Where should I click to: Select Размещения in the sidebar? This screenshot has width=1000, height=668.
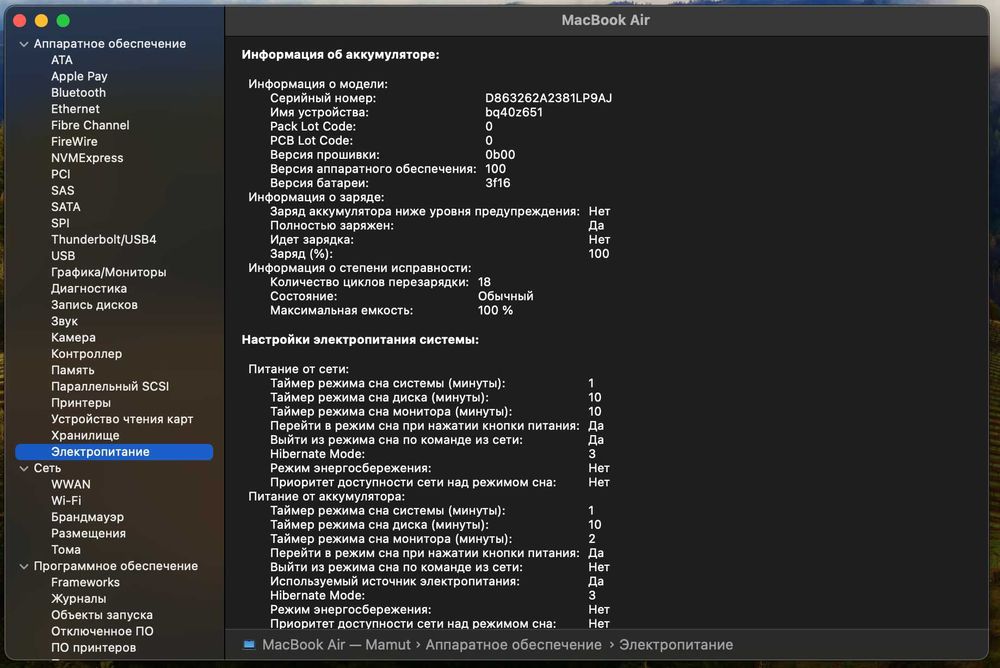88,533
